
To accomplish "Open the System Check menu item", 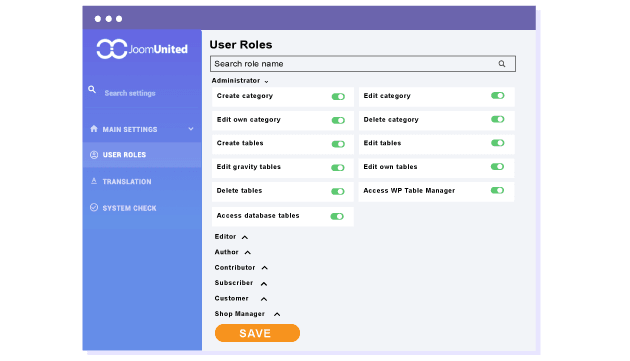I will 142,208.
